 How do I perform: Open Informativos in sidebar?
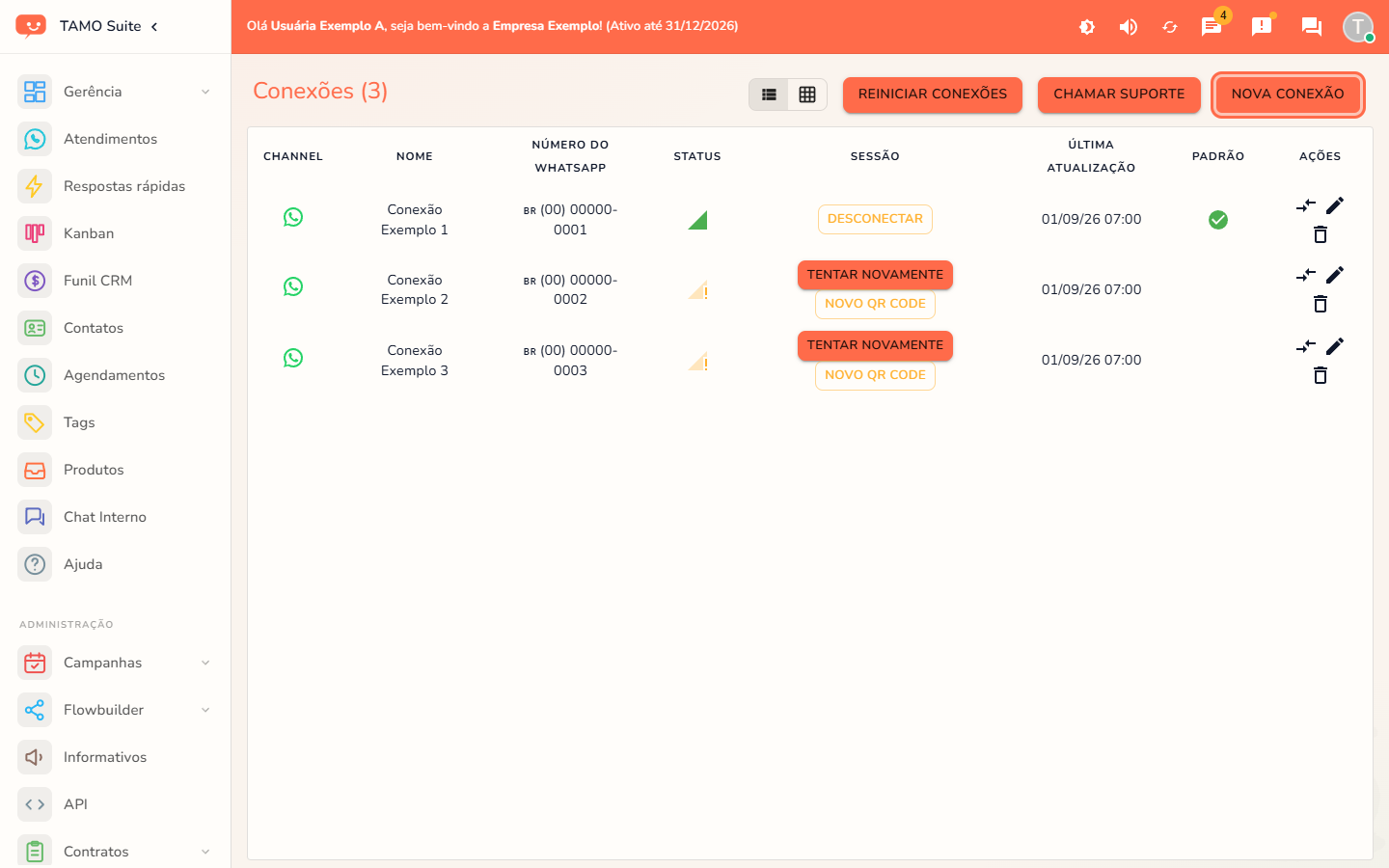116,757
